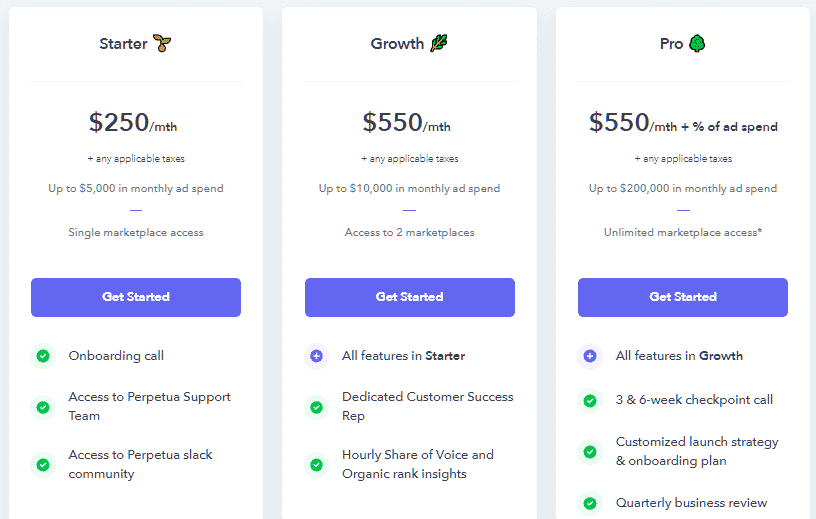Click checkmark beside 3 & 6-week checkpoint call
The image size is (816, 519).
590,401
